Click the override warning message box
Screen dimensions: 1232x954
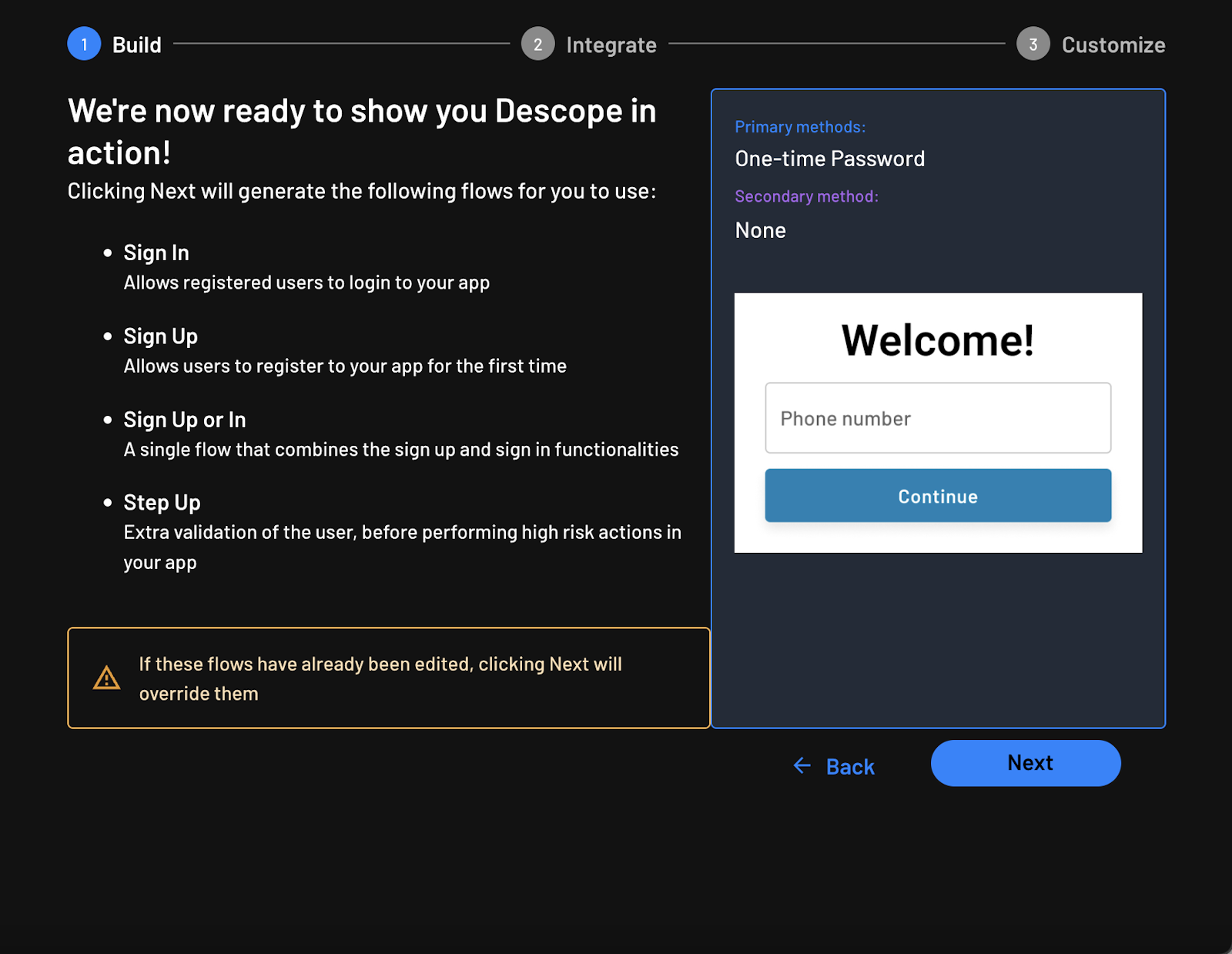[x=389, y=678]
